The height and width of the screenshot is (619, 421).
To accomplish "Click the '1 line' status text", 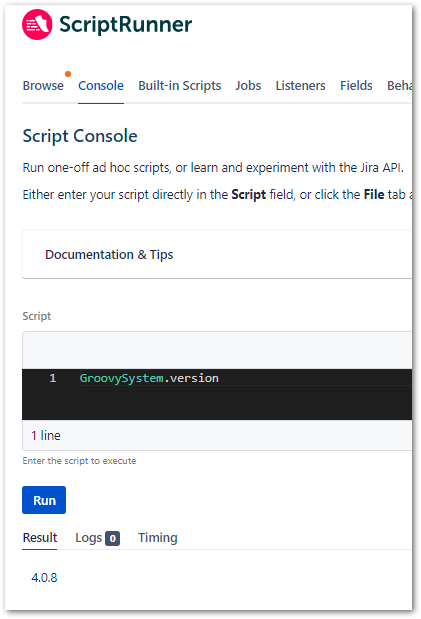I will [x=46, y=435].
